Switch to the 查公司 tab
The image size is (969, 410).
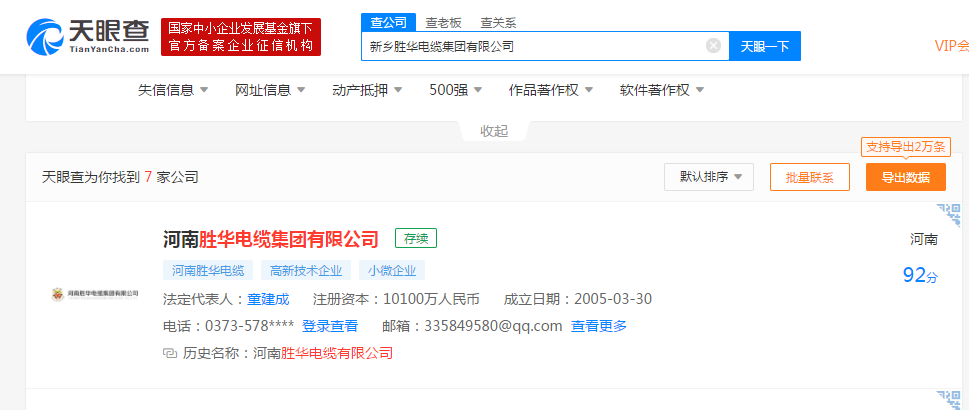pos(389,23)
